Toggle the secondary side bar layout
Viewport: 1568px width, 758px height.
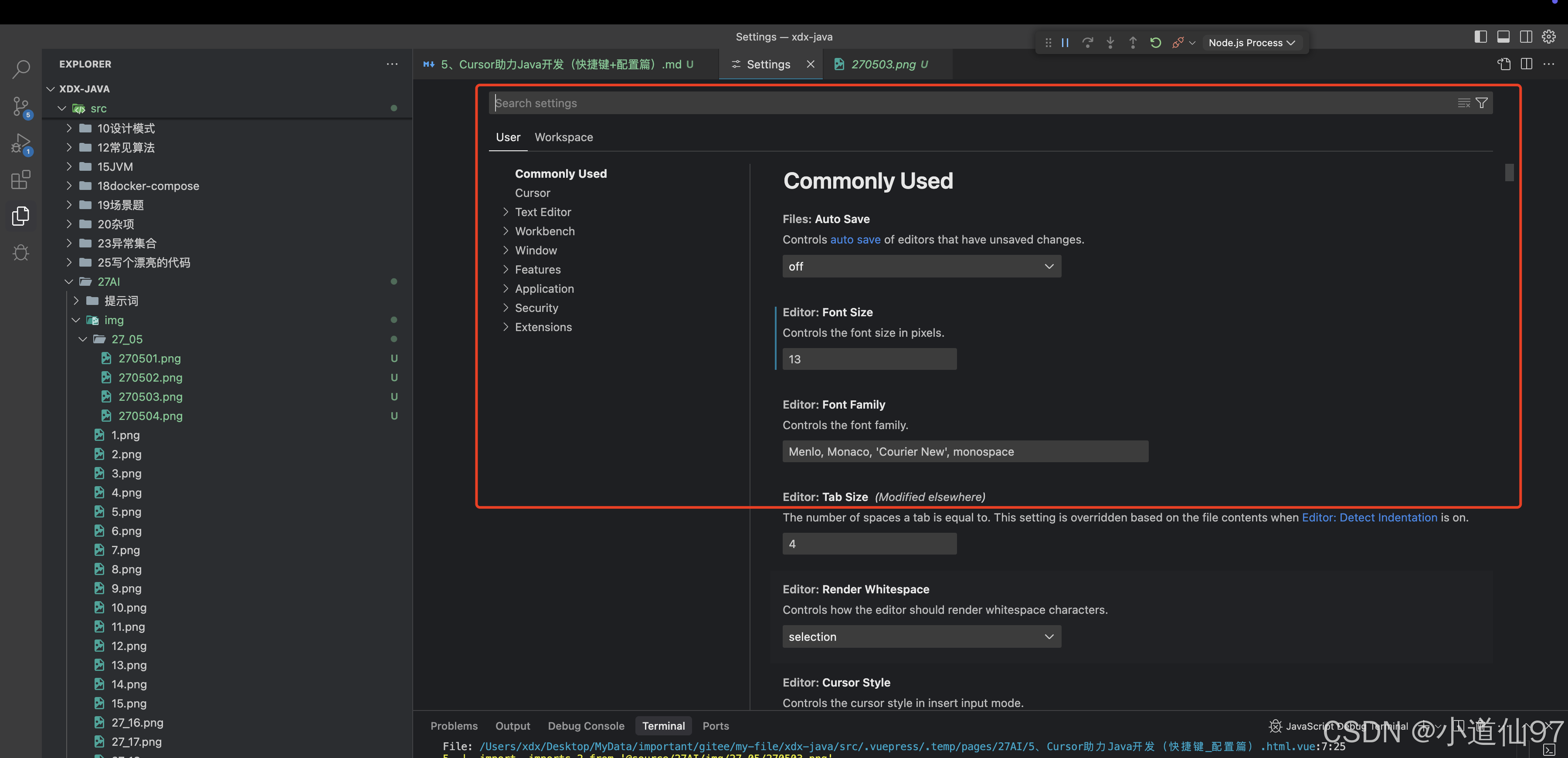1526,37
